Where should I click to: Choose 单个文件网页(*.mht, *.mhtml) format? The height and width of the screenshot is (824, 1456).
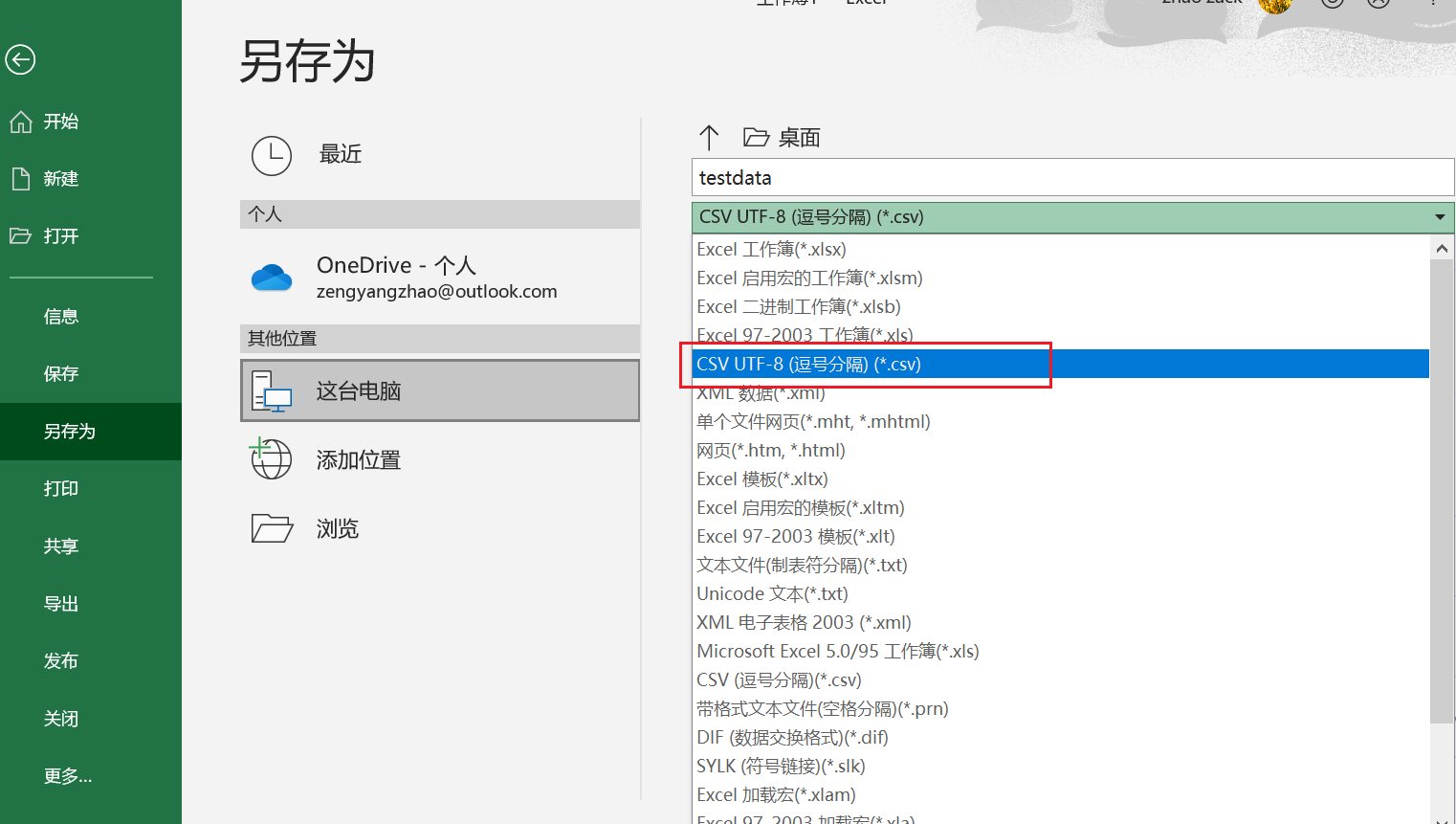coord(1060,422)
